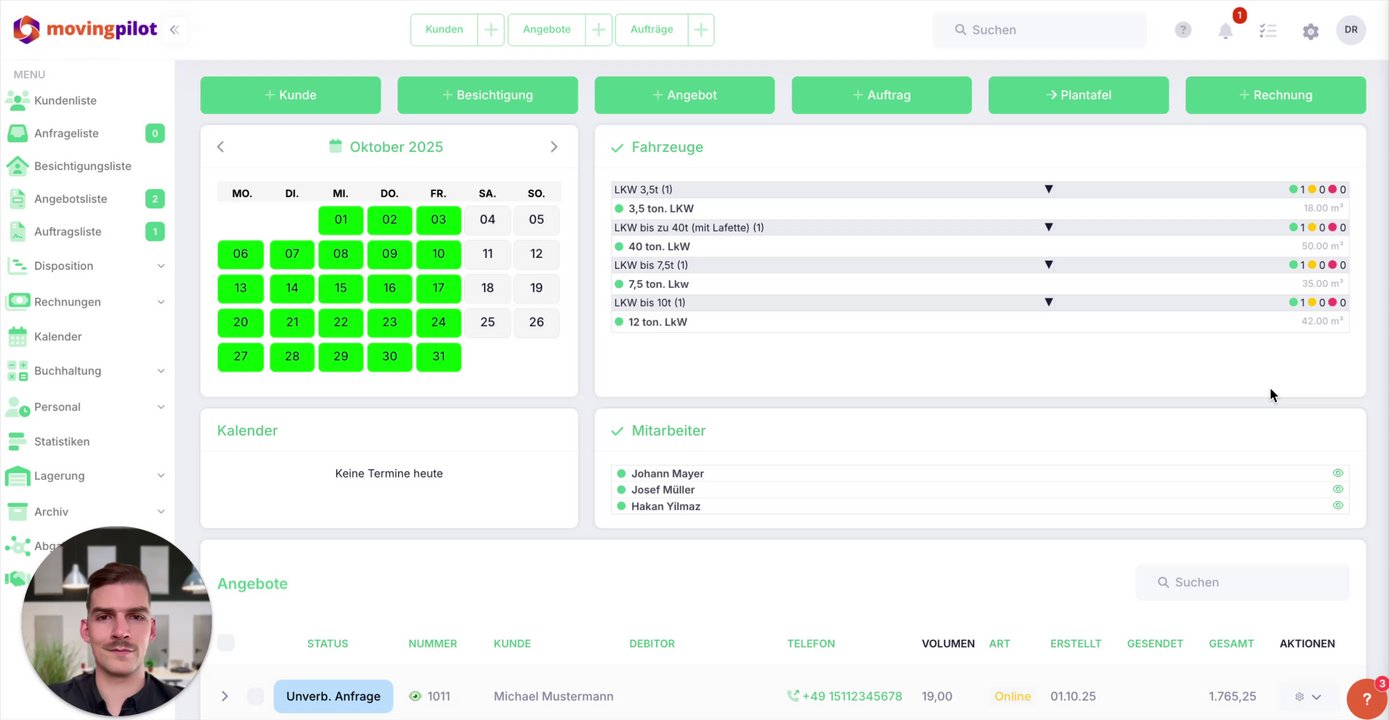Viewport: 1389px width, 720px height.
Task: Open the actions dropdown for offer 1011
Action: (1309, 697)
